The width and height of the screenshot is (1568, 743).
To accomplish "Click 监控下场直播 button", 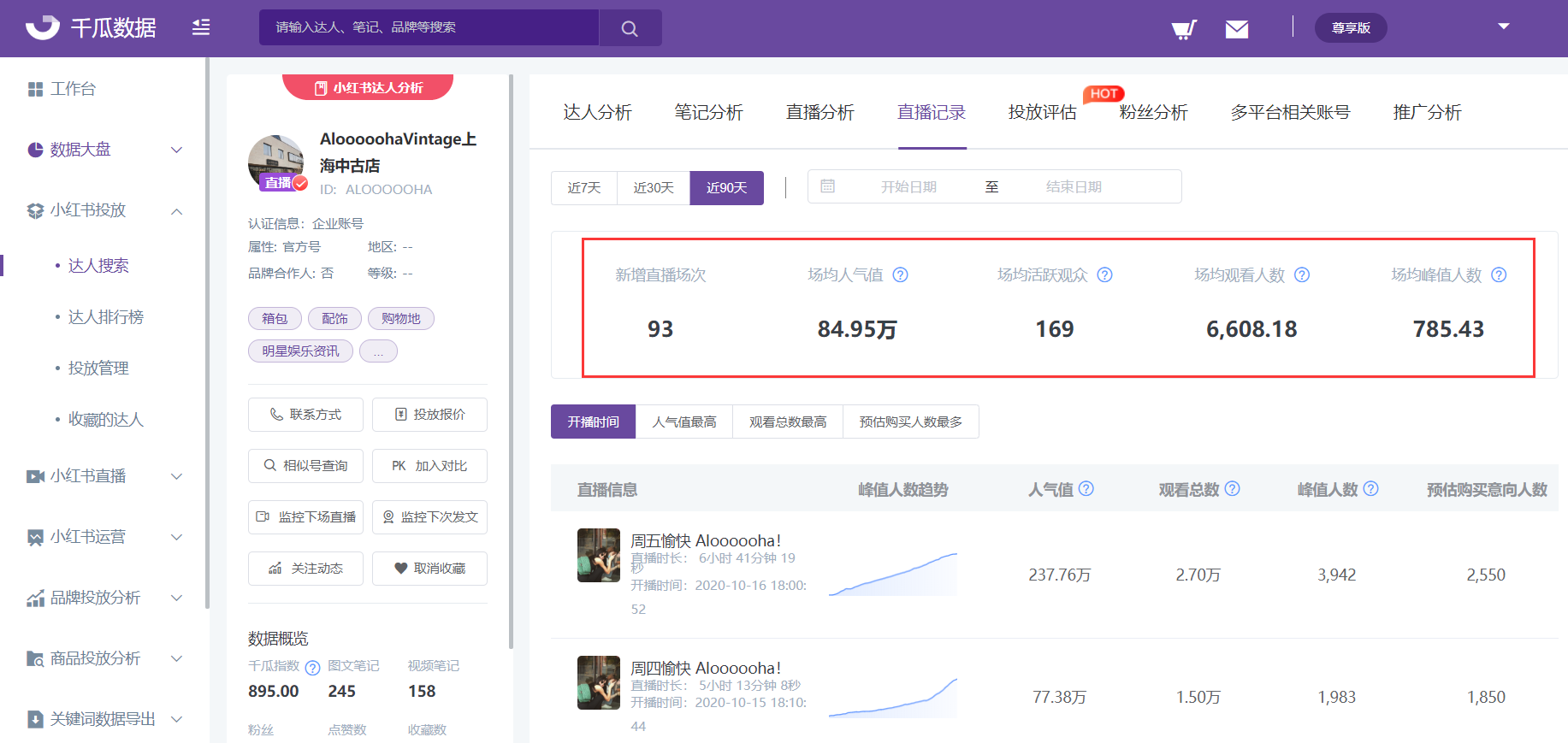I will tap(305, 517).
